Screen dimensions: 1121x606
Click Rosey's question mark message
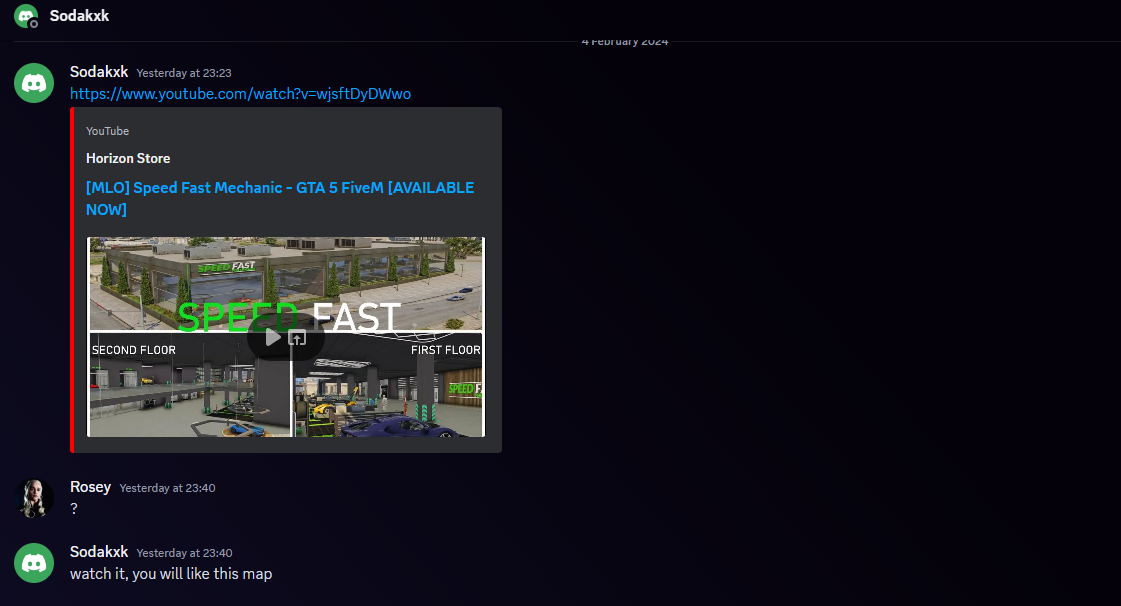pos(73,508)
